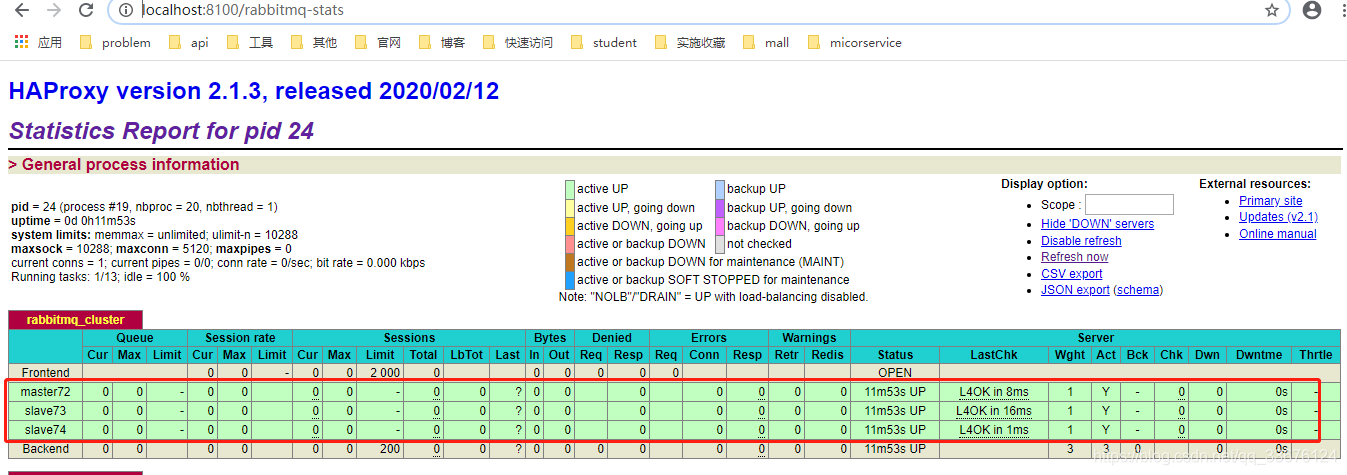This screenshot has height=475, width=1347.
Task: Open the Updates (v2.1) link
Action: [x=1278, y=217]
